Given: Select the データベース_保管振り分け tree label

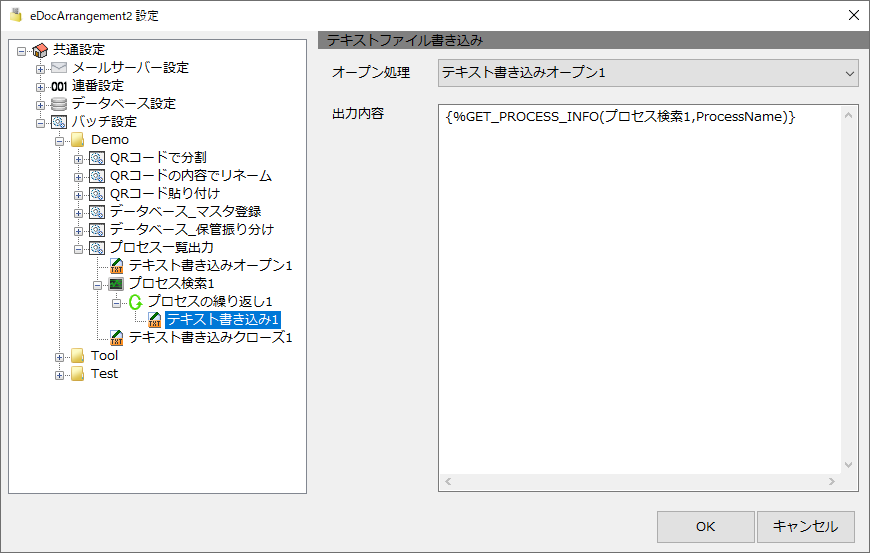Looking at the screenshot, I should pyautogui.click(x=192, y=230).
